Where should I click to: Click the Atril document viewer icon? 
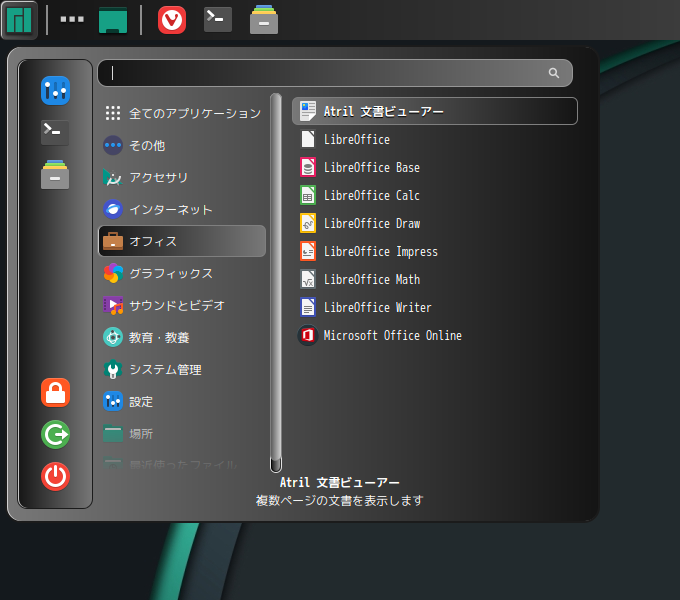(x=308, y=111)
